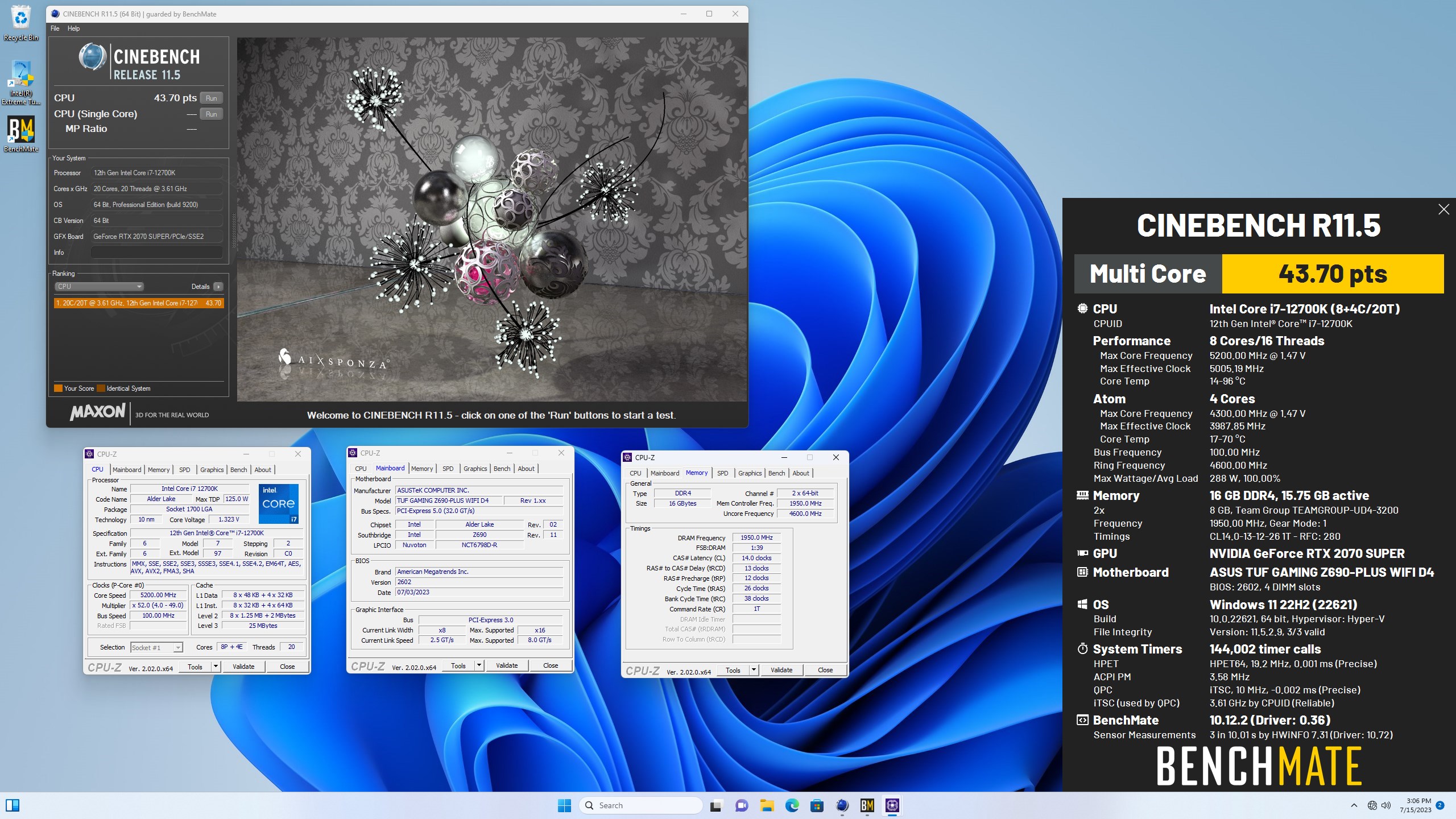Click the Info input field in Cinebench
Screen dimensions: 1456x819
click(157, 253)
